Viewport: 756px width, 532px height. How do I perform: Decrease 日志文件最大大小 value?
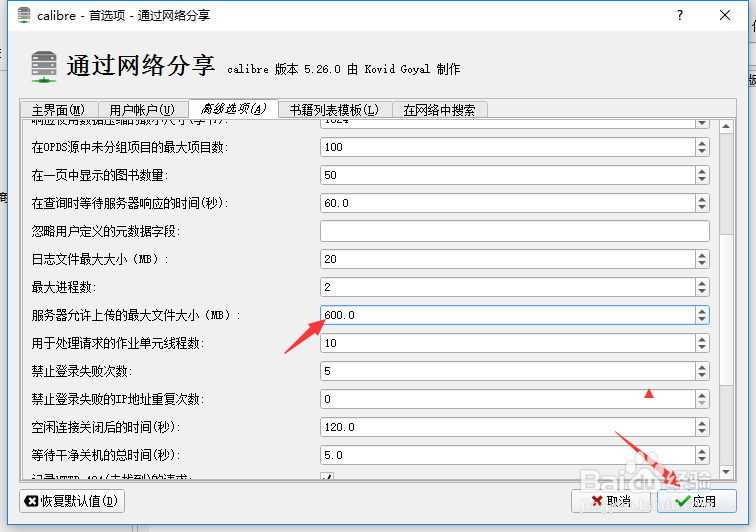[x=702, y=263]
